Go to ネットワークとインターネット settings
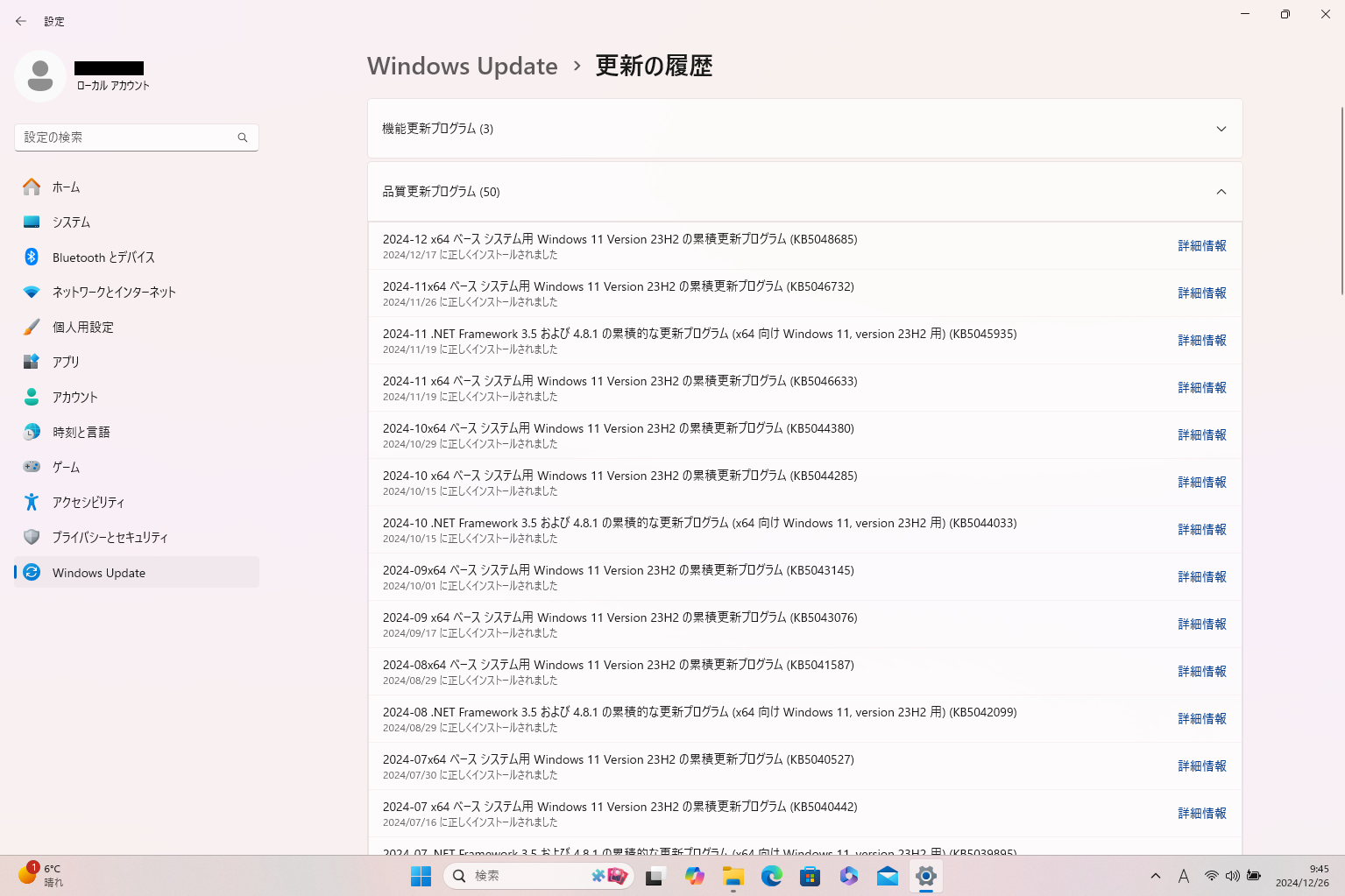Screen dimensions: 1345x896 (x=113, y=293)
